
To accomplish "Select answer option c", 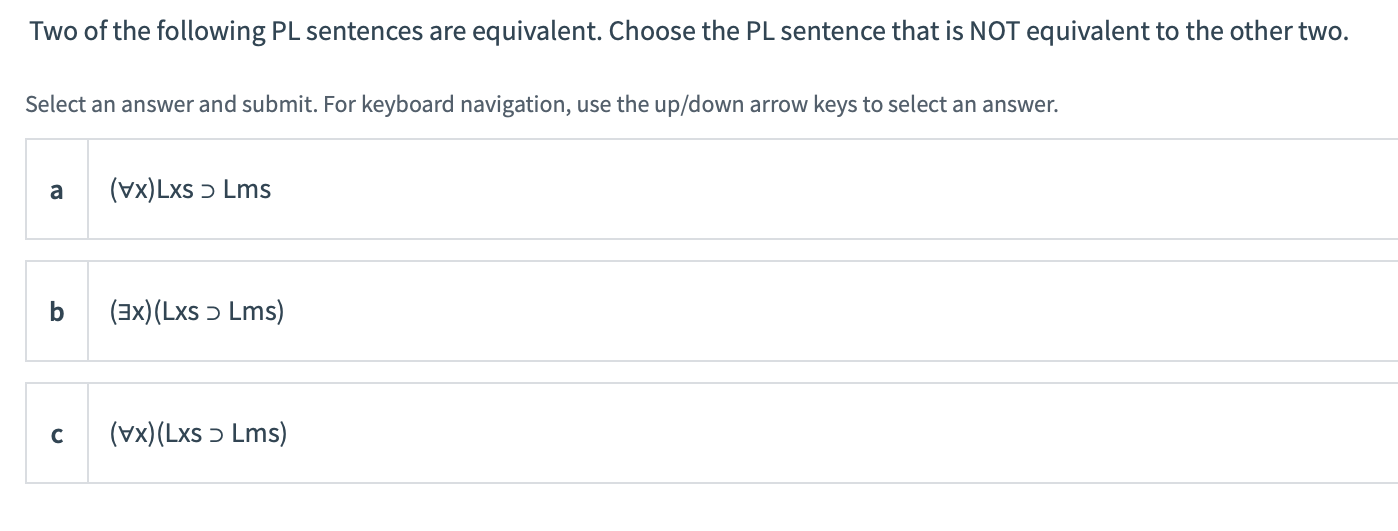I will tap(700, 434).
